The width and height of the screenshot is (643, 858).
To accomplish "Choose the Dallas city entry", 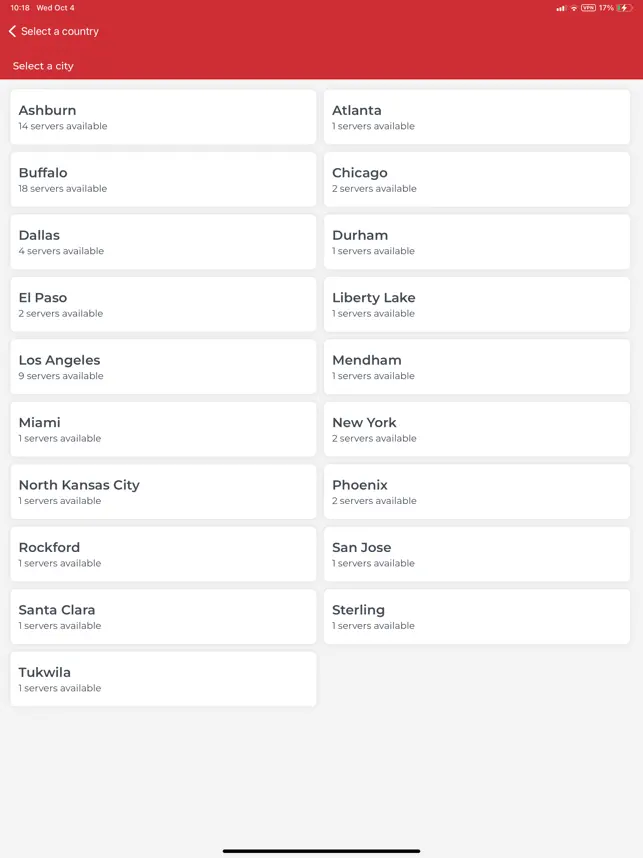I will tap(163, 242).
